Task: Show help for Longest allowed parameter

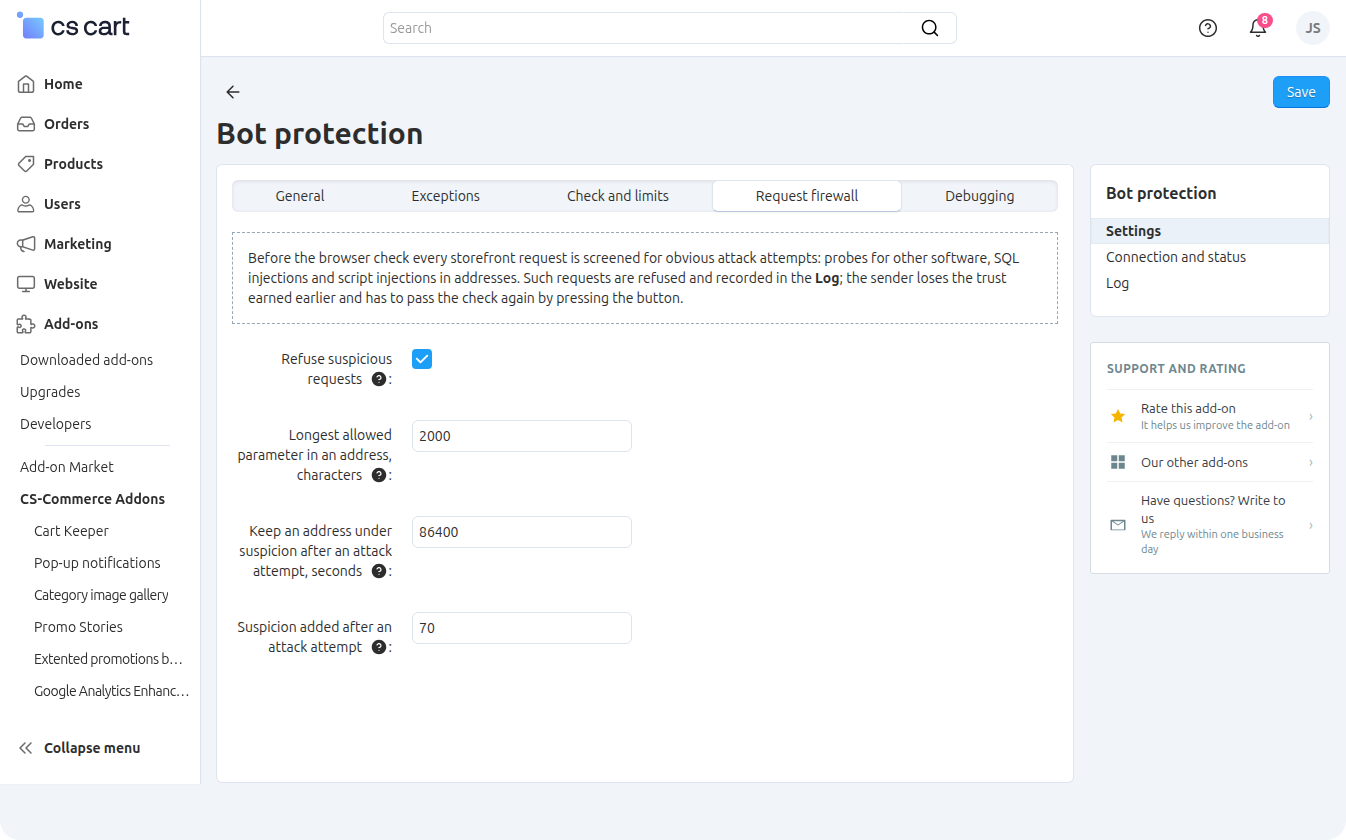Action: pyautogui.click(x=379, y=476)
